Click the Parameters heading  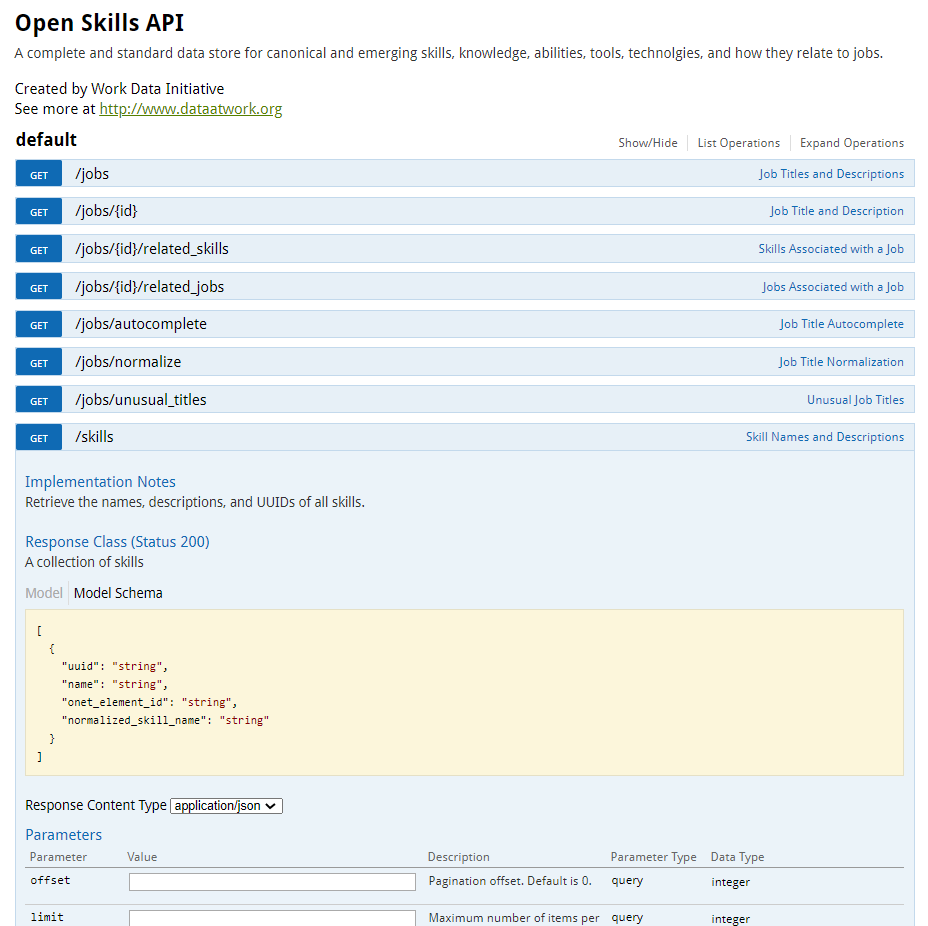coord(63,835)
